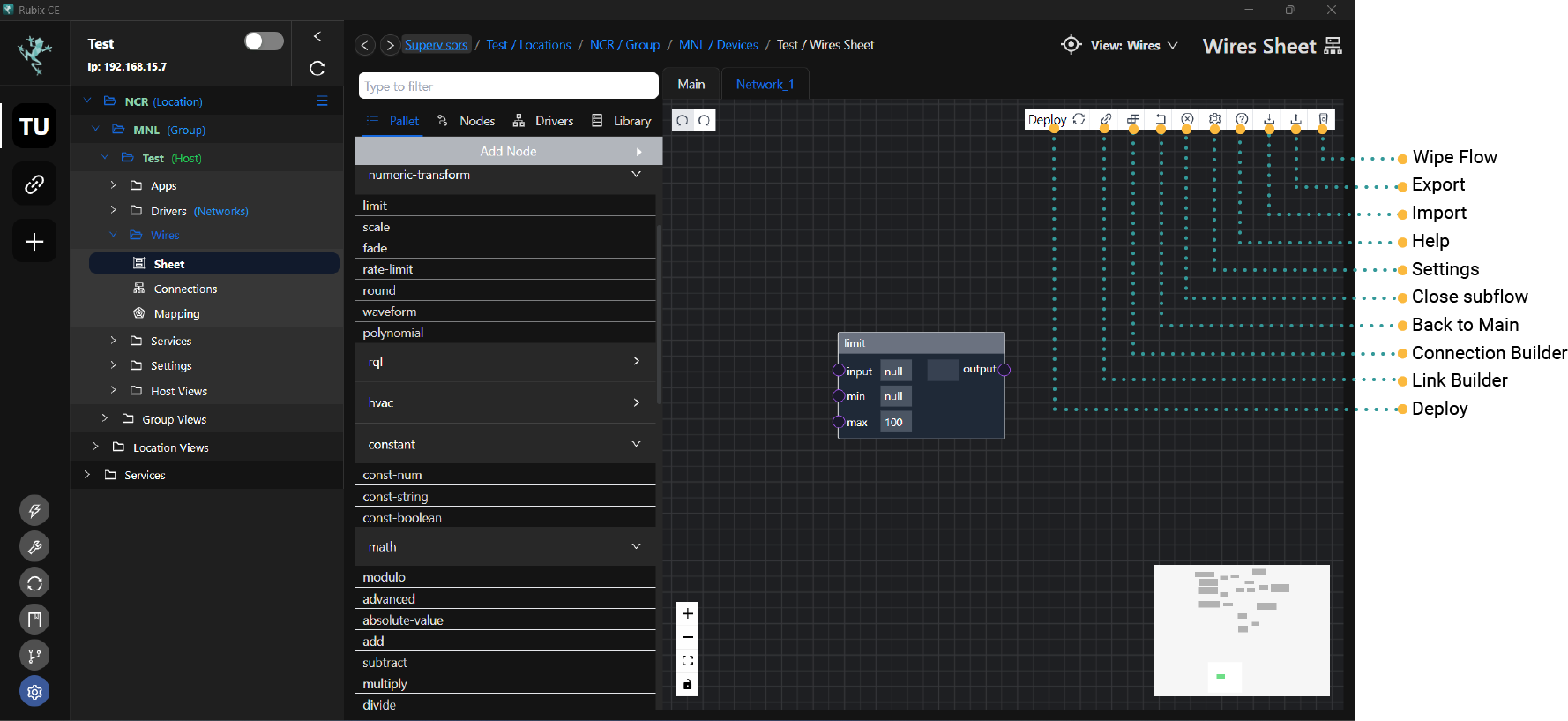1568x721 pixels.
Task: Click the wrench tools icon in left rail
Action: click(x=34, y=547)
